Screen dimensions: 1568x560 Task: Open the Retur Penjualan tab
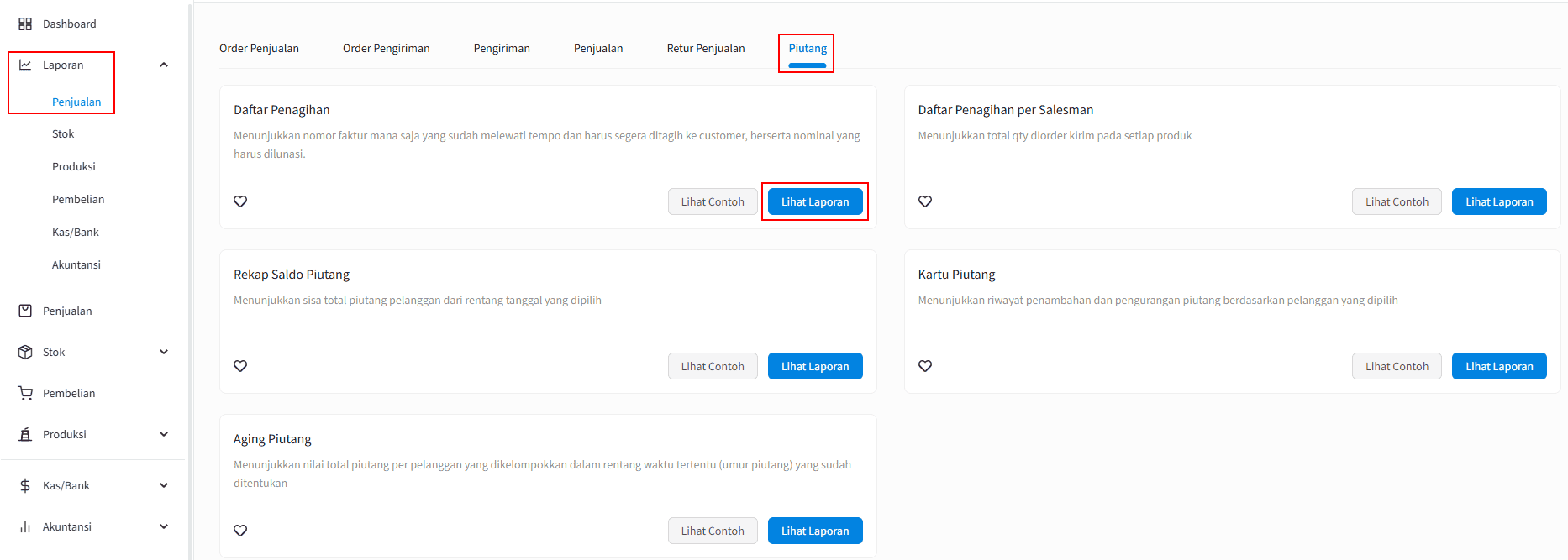[706, 49]
